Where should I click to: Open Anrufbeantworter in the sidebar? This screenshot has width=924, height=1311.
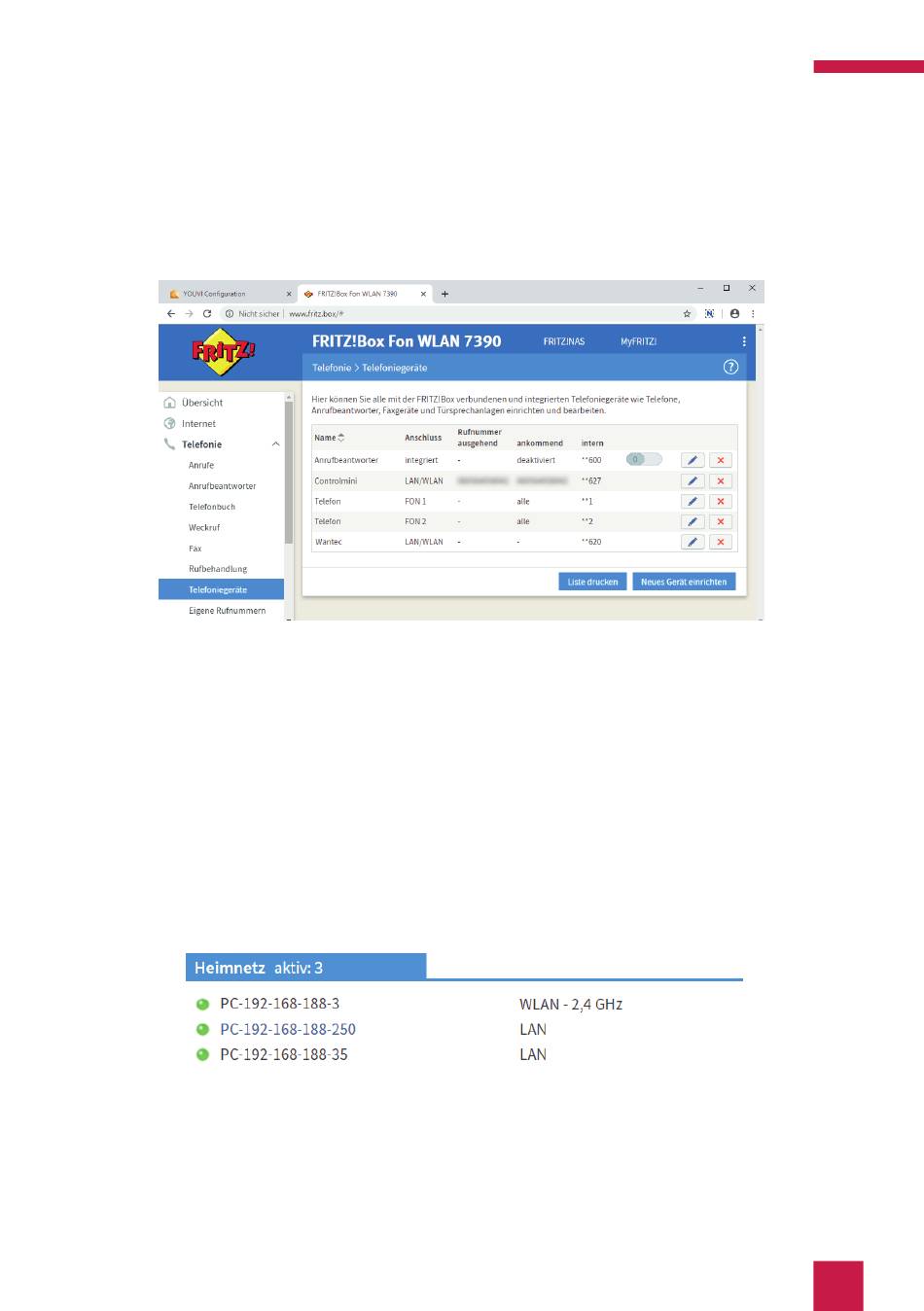223,486
